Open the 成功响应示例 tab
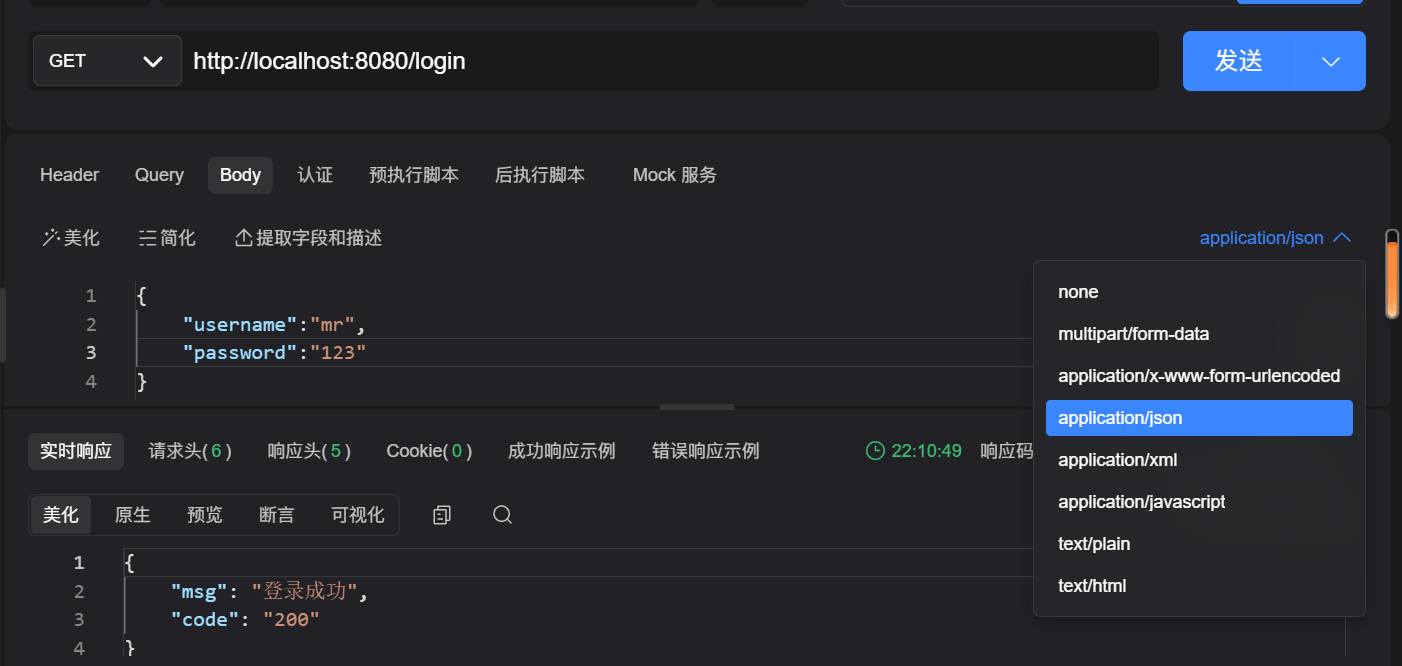 (x=561, y=451)
